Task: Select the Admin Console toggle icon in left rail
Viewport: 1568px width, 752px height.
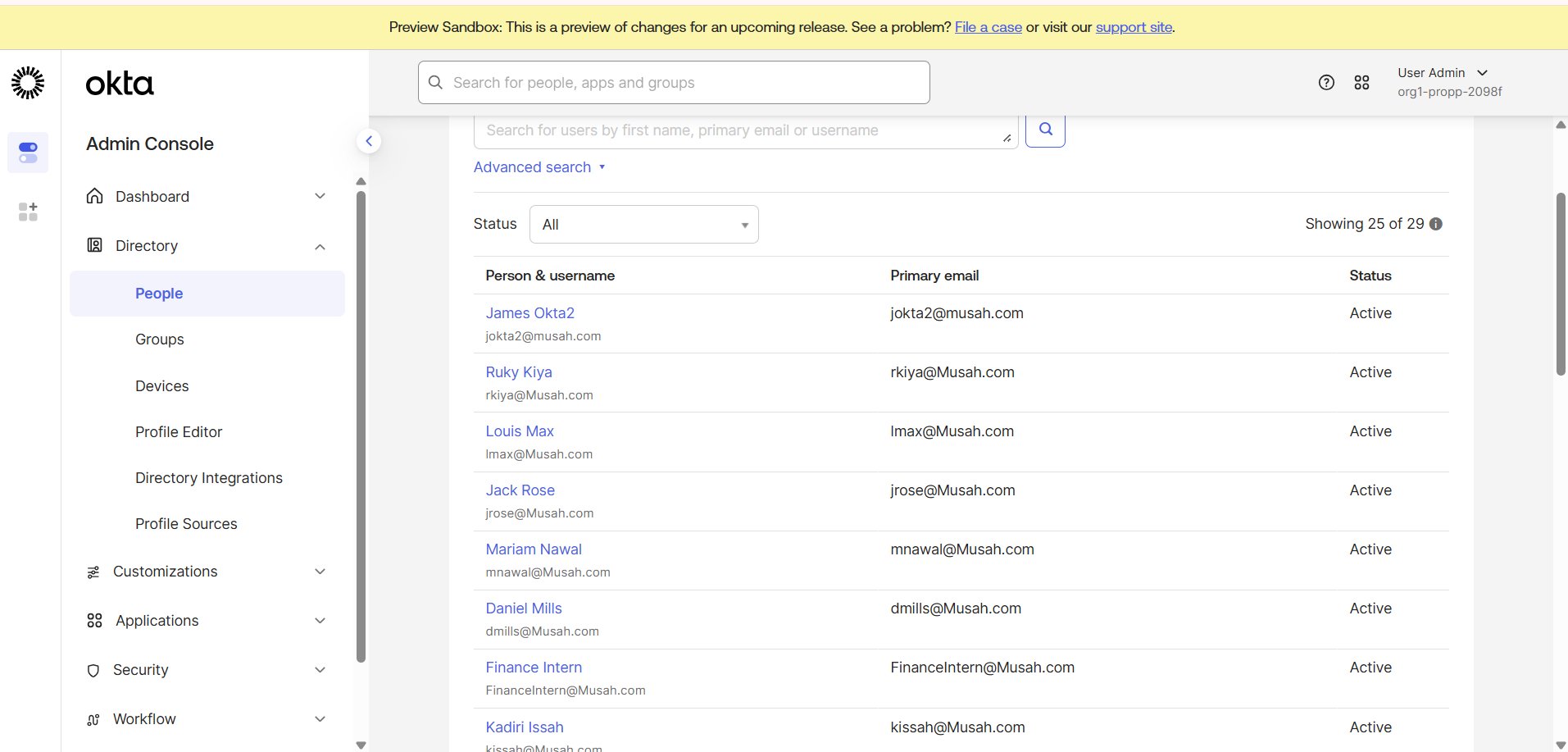Action: [x=28, y=153]
